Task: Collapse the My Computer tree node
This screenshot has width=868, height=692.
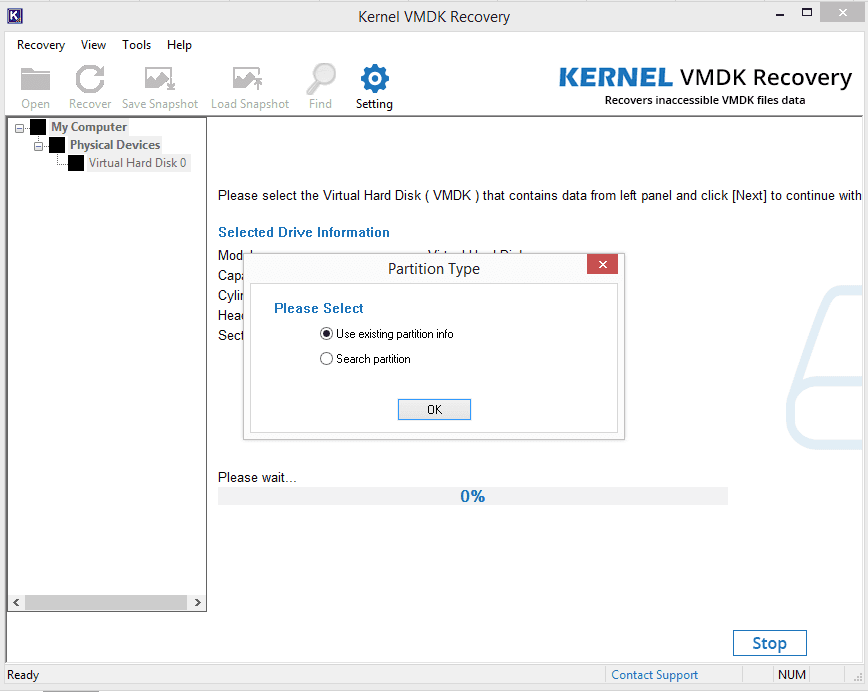Action: (19, 128)
